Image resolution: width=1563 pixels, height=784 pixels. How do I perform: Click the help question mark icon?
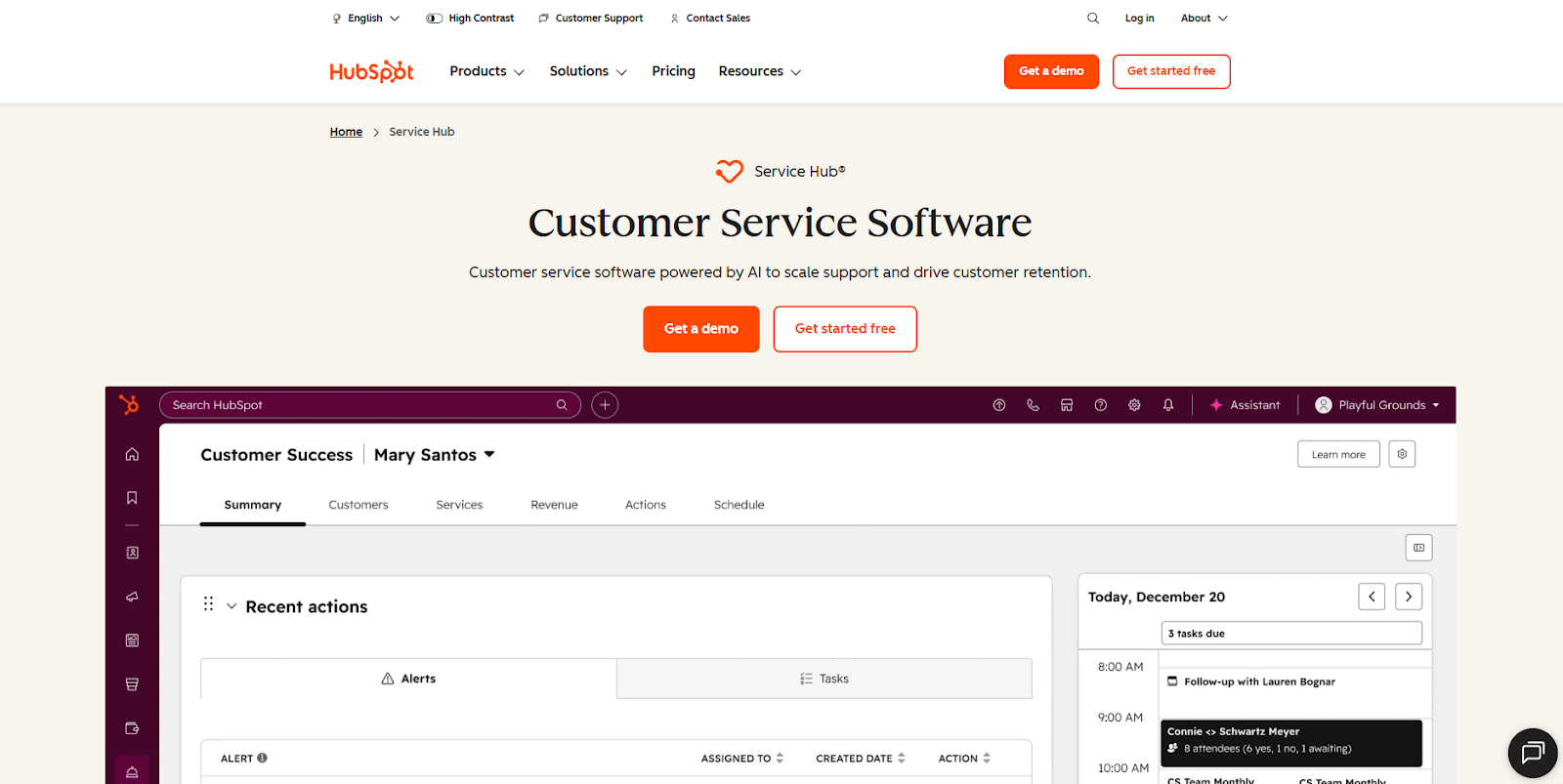[1101, 405]
